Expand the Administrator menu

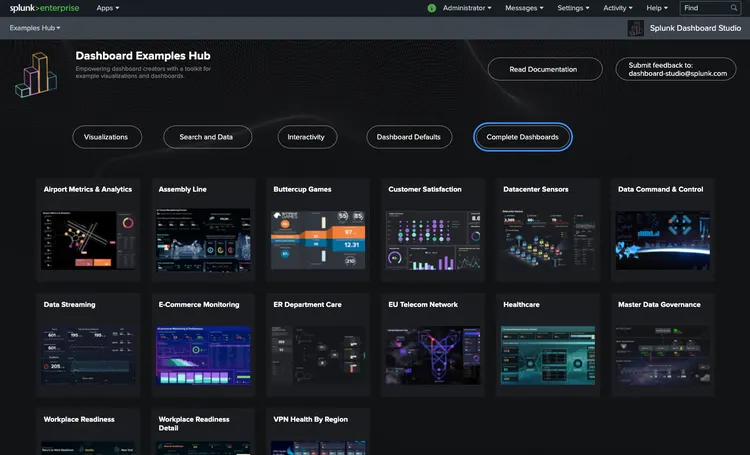pos(467,8)
